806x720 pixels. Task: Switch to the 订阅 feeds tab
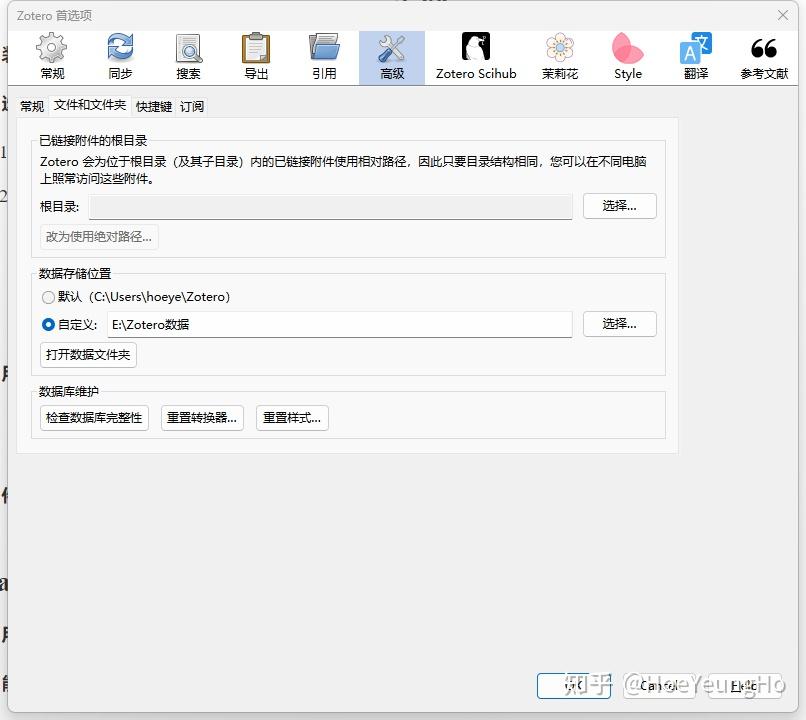tap(192, 106)
